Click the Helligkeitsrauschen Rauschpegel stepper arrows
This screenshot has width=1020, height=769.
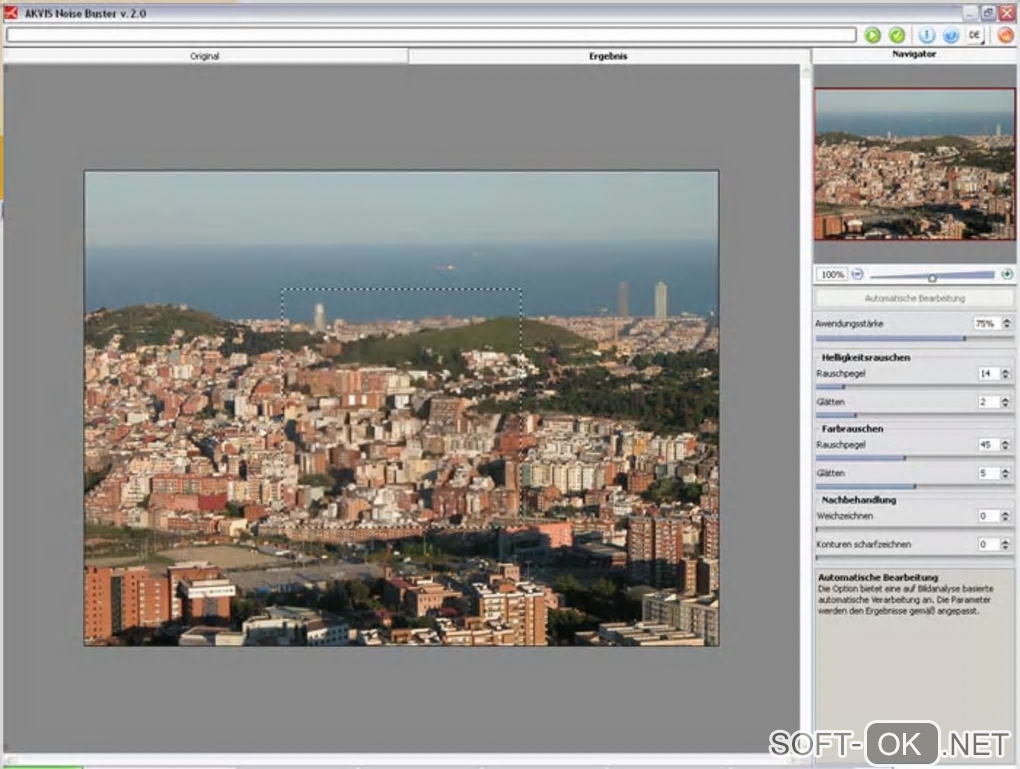[1006, 374]
